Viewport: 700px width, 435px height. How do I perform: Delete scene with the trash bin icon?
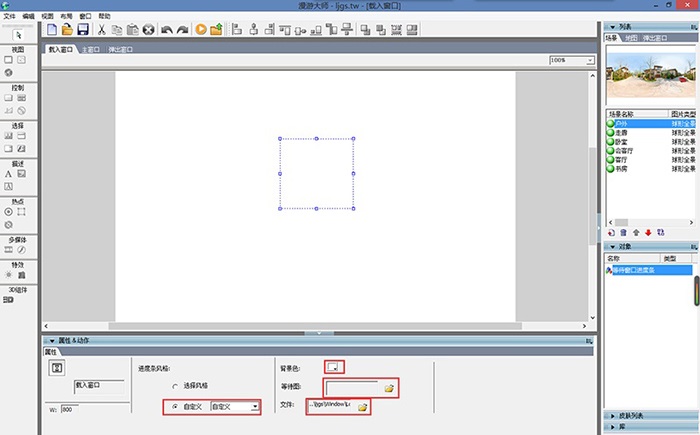(624, 233)
